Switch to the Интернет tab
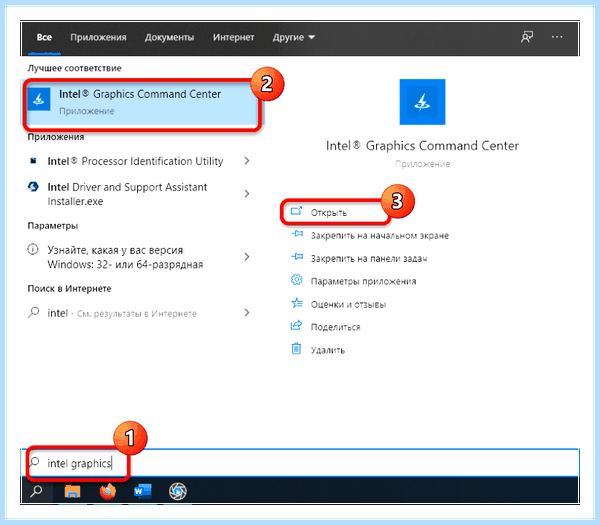 pos(233,38)
